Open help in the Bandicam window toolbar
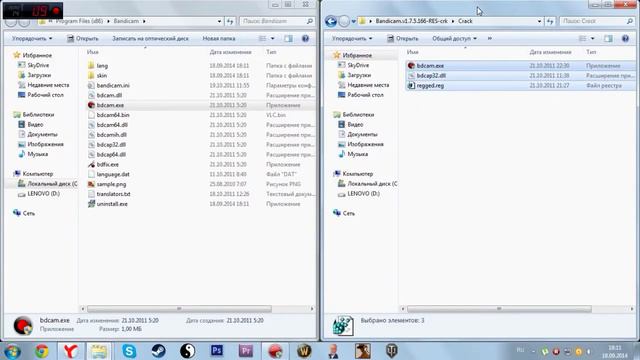This screenshot has height=360, width=640. click(305, 38)
